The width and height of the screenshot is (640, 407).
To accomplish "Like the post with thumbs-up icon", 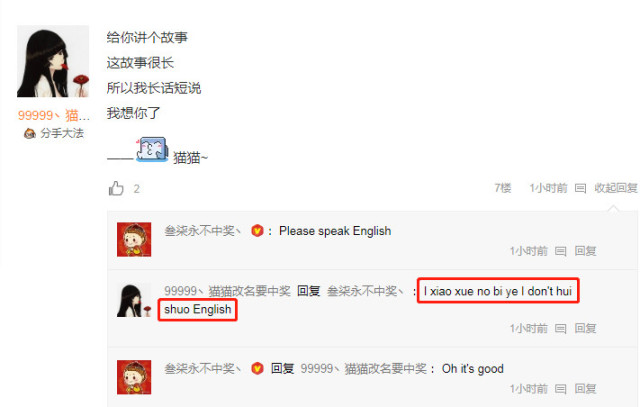I will pos(116,188).
